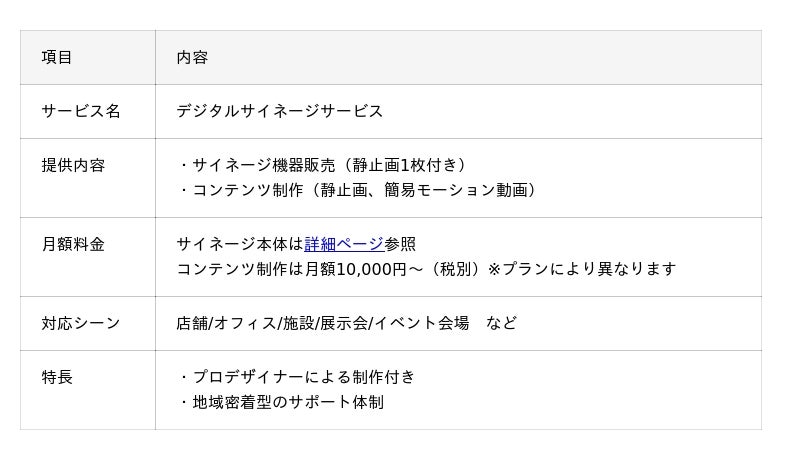Image resolution: width=800 pixels, height=460 pixels.
Task: Click the 参照 text after the link
Action: [x=400, y=244]
